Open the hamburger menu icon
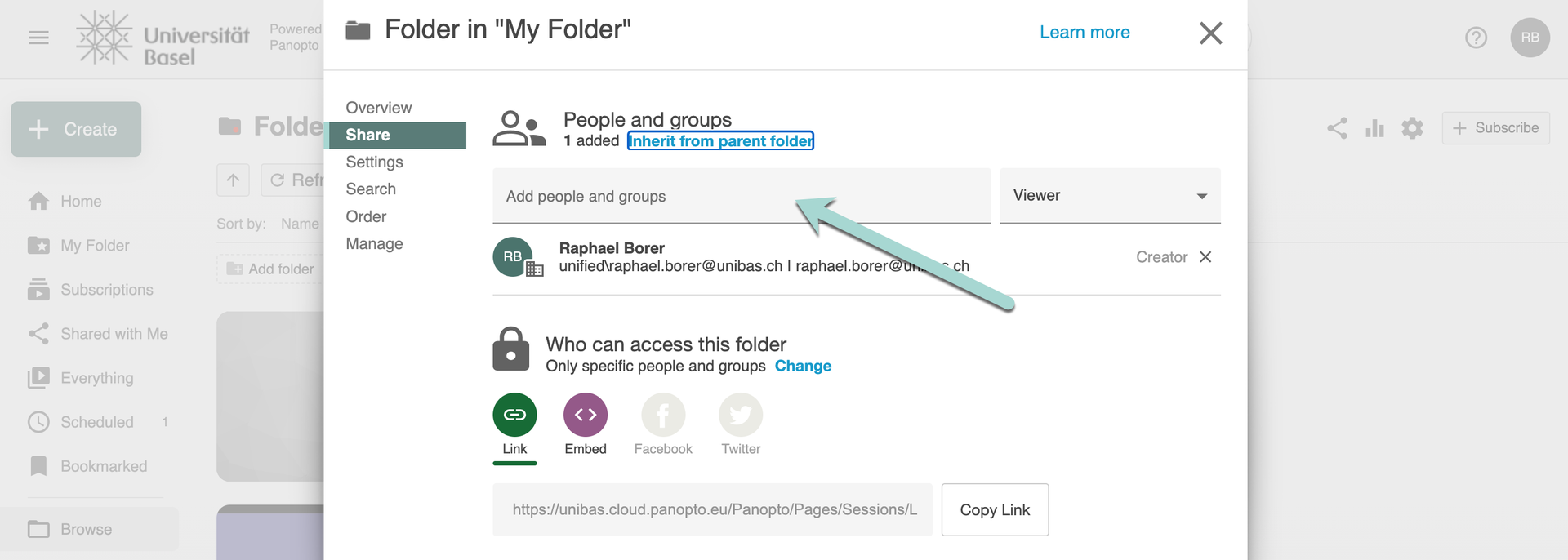This screenshot has height=560, width=1568. (38, 38)
